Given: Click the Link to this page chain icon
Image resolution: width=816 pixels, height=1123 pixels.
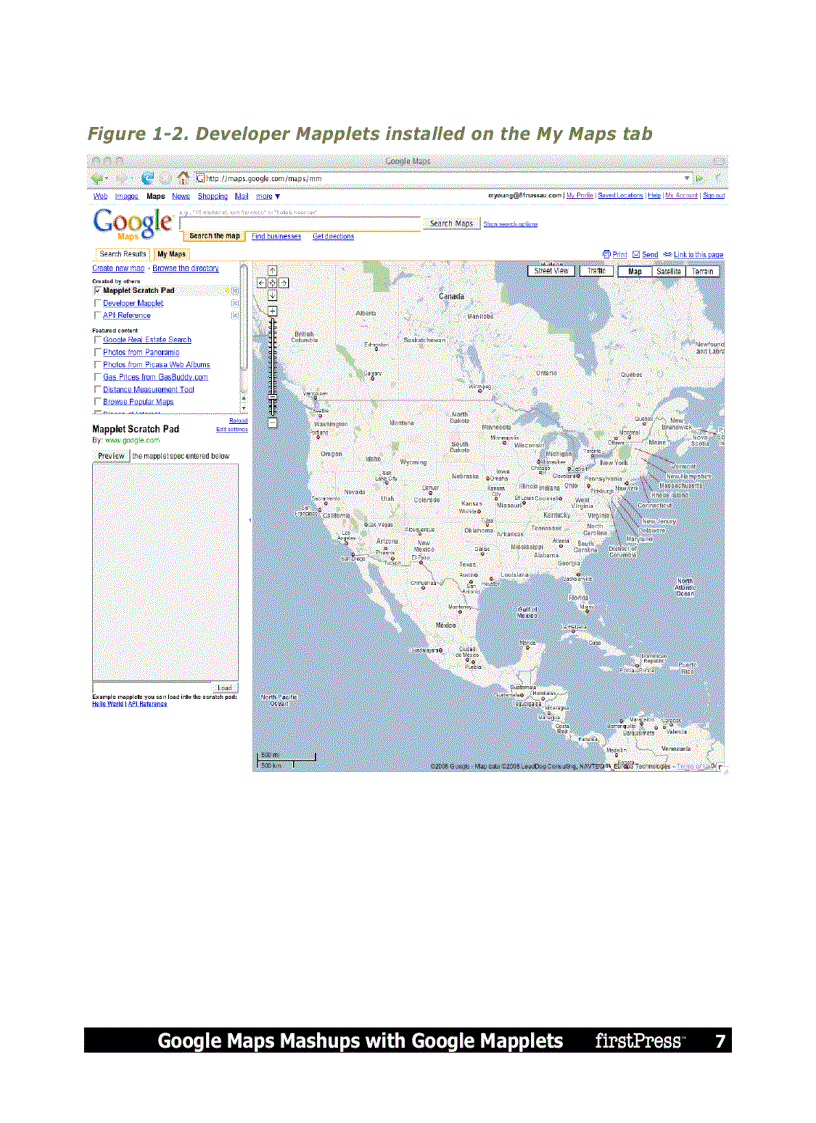Looking at the screenshot, I should pos(667,255).
